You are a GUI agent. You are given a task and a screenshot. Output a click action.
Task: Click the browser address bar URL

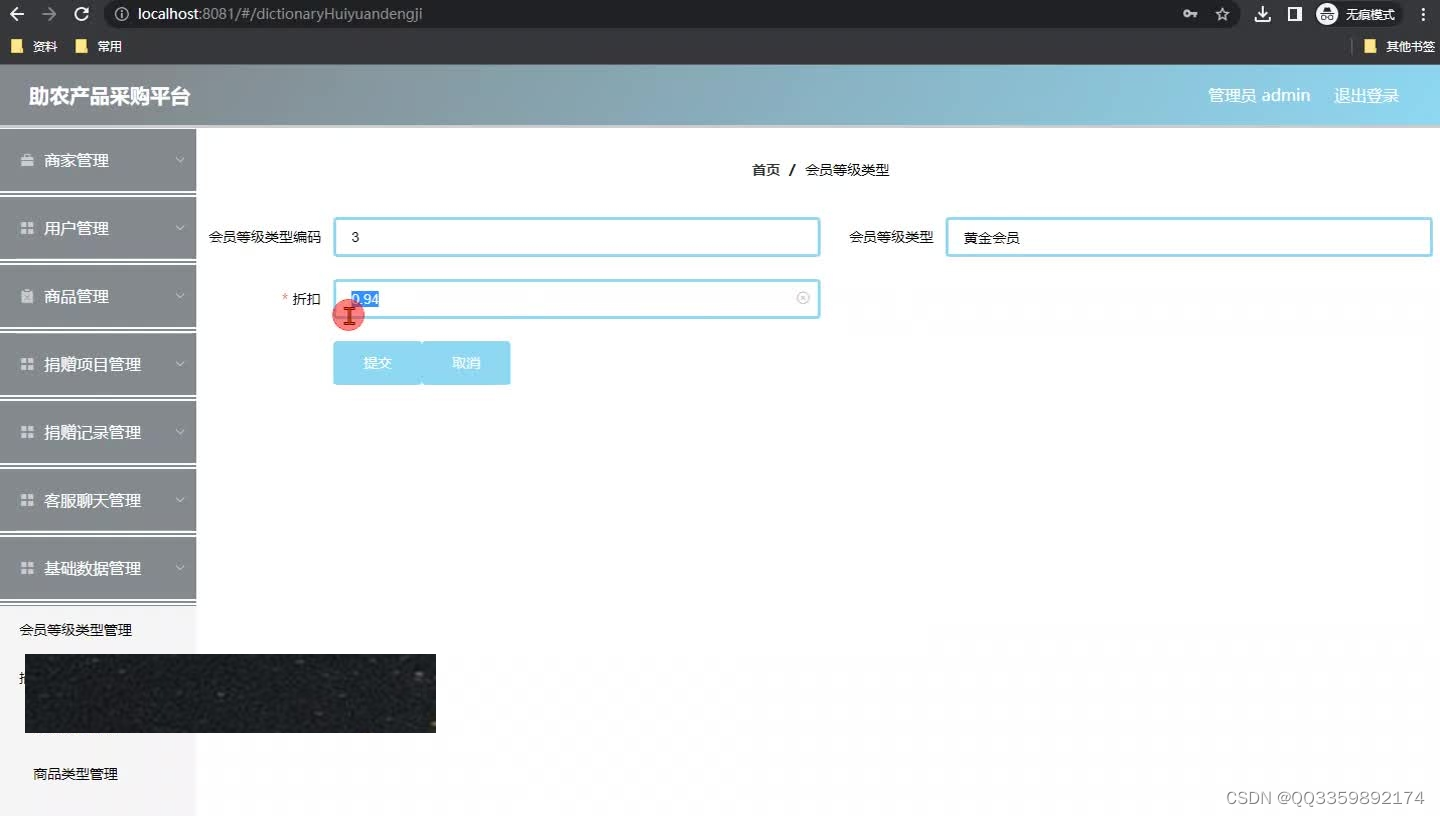coord(280,14)
